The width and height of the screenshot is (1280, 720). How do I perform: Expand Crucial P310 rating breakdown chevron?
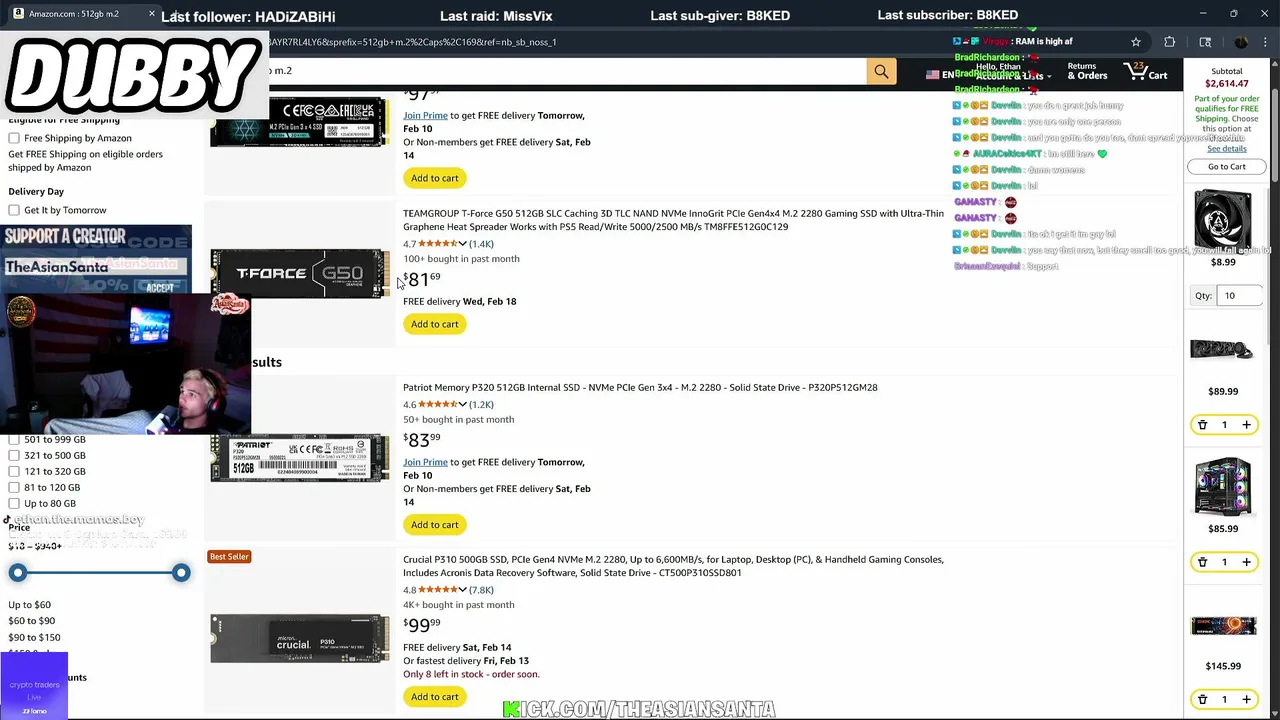click(x=462, y=590)
